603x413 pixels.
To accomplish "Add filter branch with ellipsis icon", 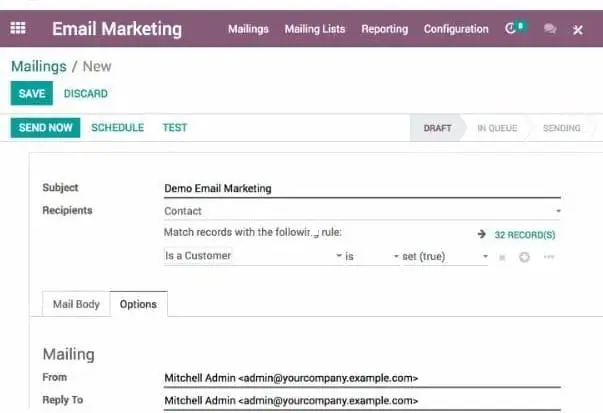I will click(548, 257).
